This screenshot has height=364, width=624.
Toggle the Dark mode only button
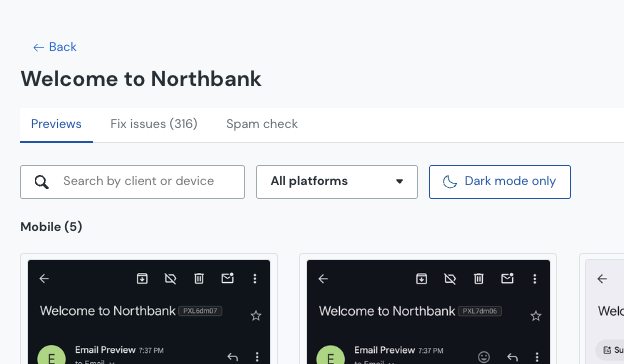pyautogui.click(x=500, y=182)
